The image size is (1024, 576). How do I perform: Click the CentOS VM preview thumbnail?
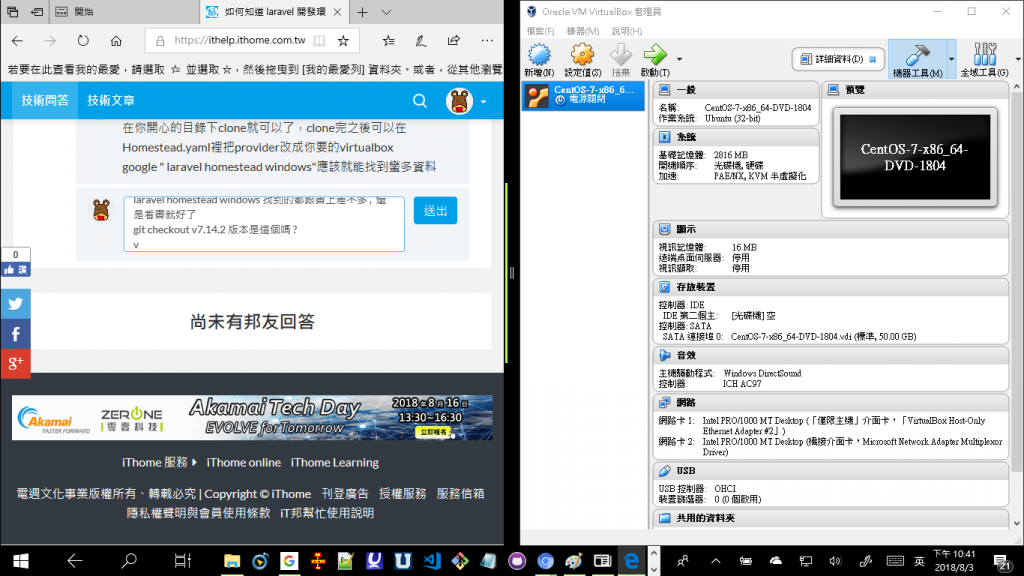pos(915,157)
